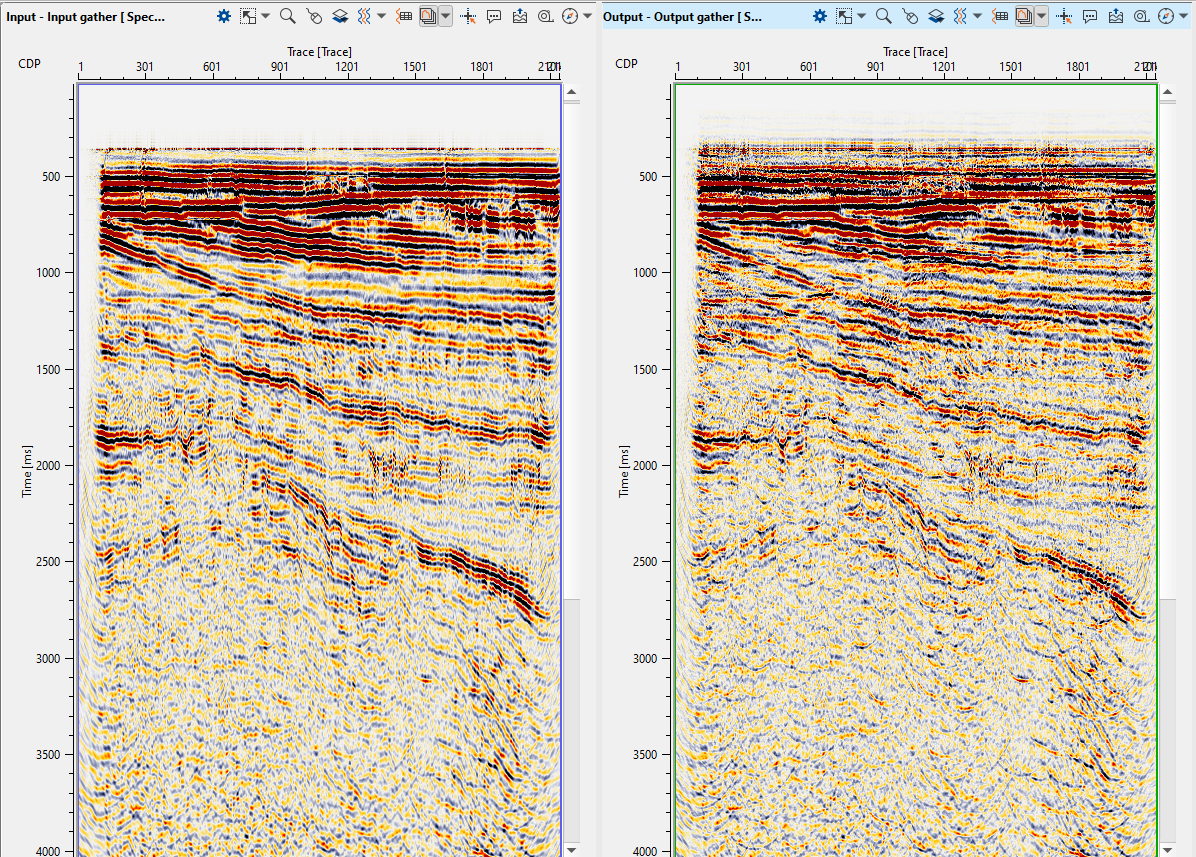
Task: Click Output gather vertical scrollbar down arrow
Action: 1168,849
